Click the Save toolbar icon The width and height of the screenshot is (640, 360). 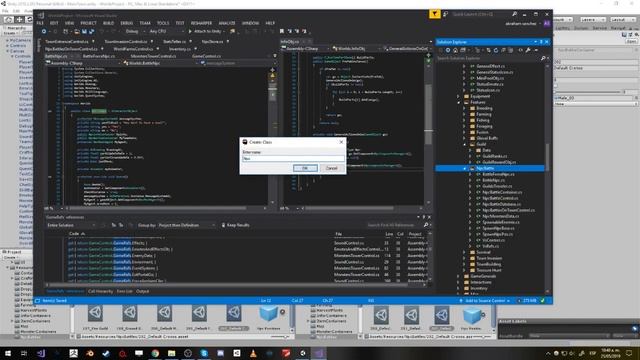point(84,31)
